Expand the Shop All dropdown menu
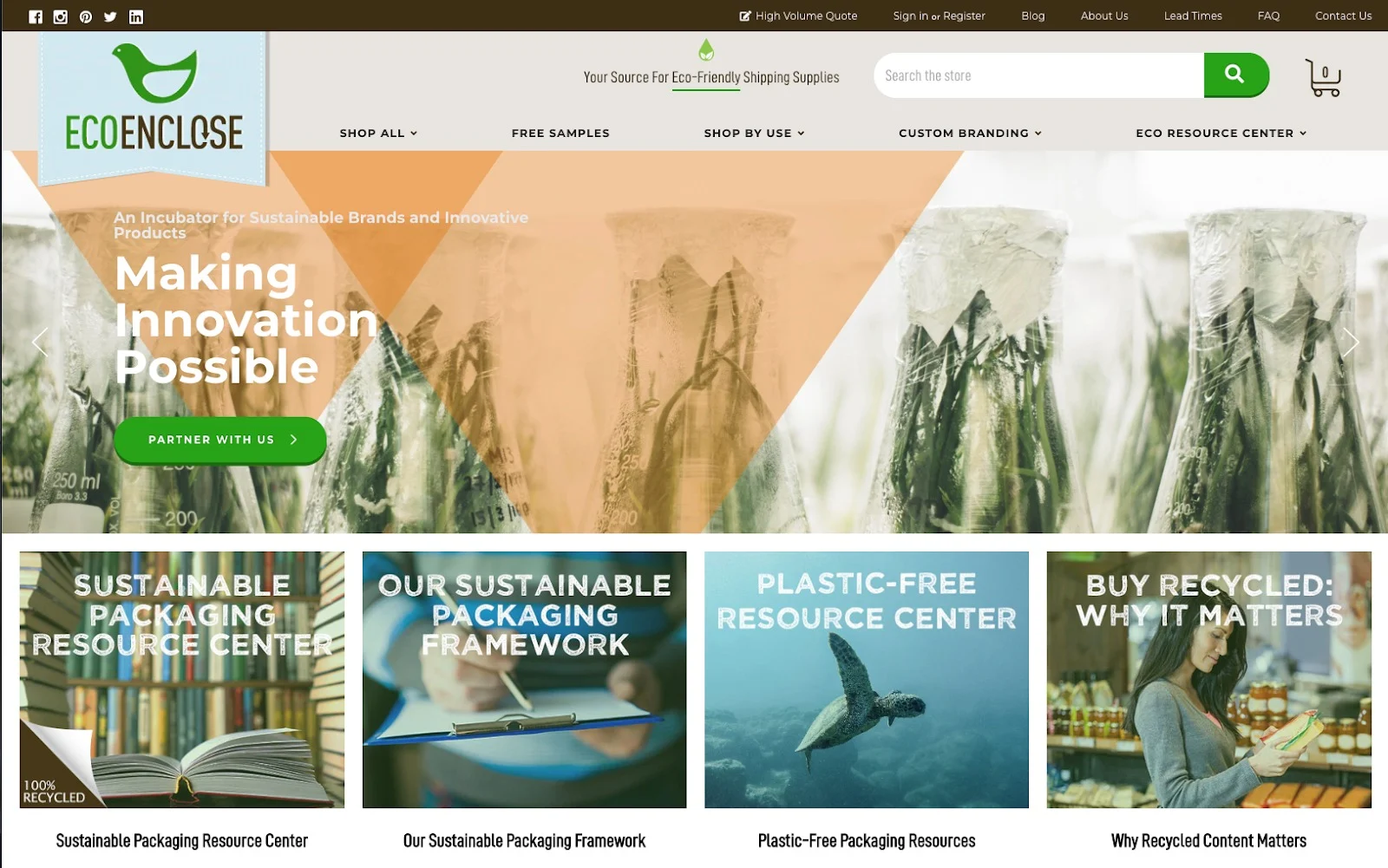This screenshot has width=1388, height=868. coord(378,133)
